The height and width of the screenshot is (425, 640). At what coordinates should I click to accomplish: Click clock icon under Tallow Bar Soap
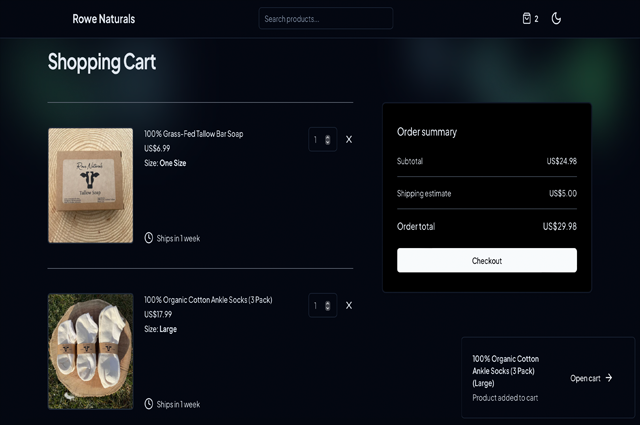point(149,238)
